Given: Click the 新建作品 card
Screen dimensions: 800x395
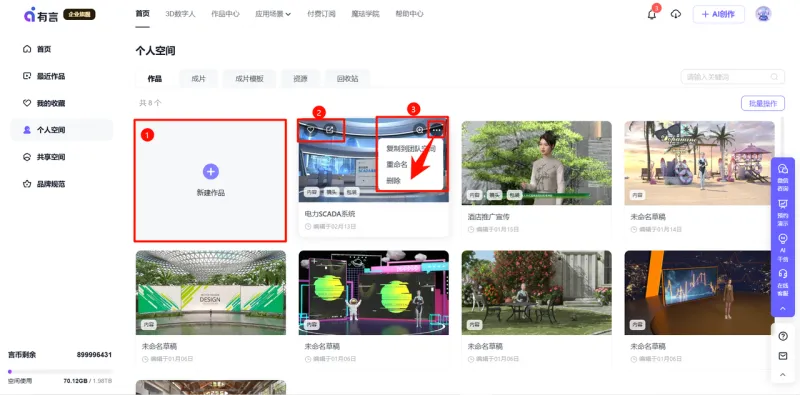Looking at the screenshot, I should point(210,180).
